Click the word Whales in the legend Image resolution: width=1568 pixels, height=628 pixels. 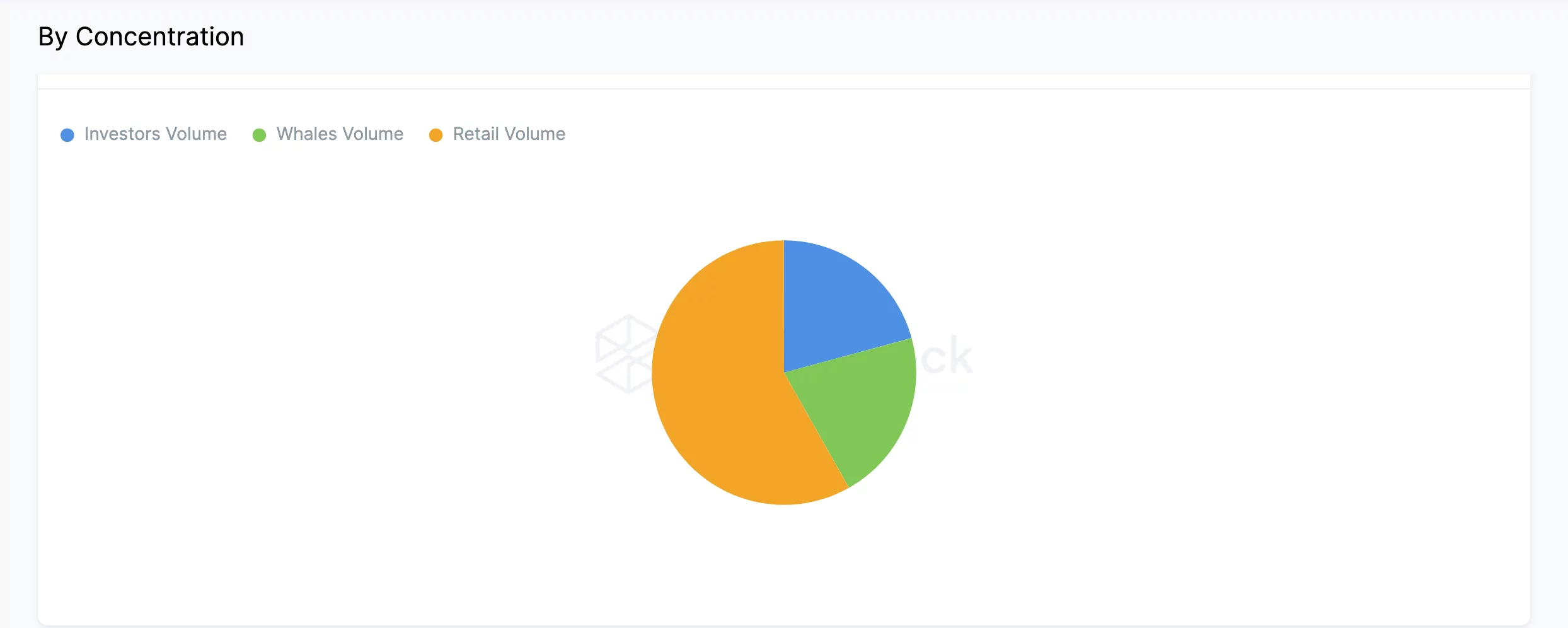click(x=307, y=134)
